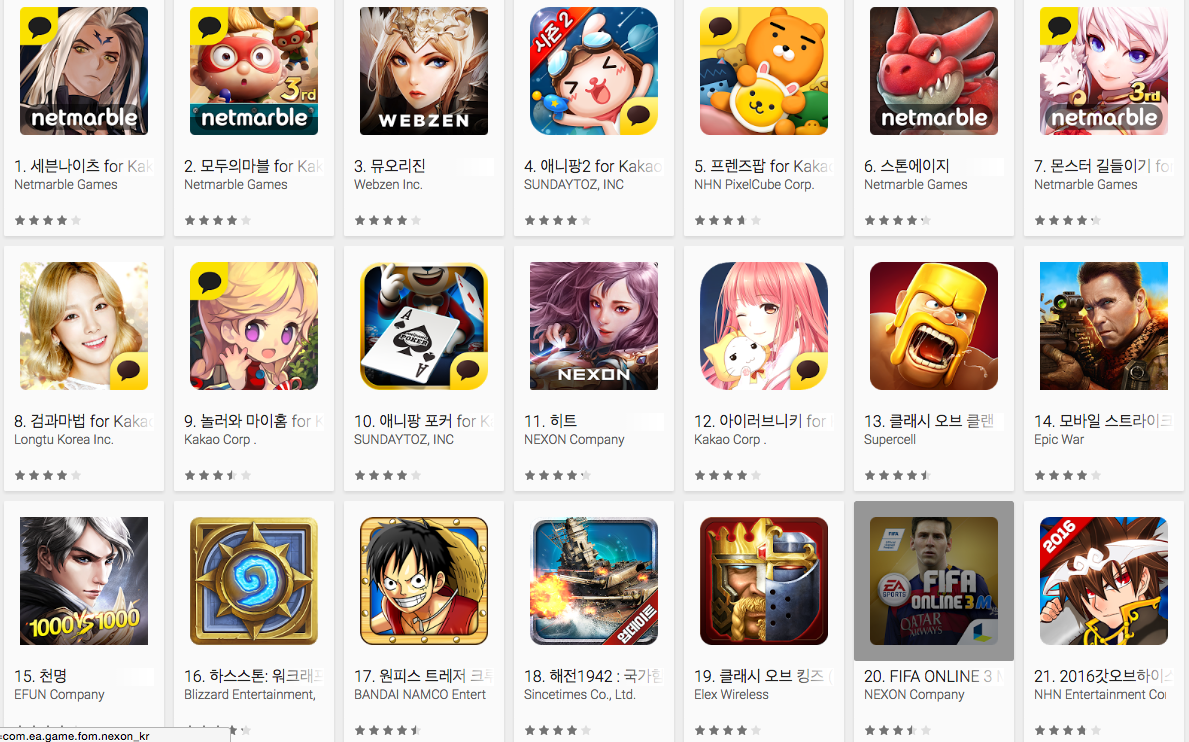This screenshot has width=1189, height=742.
Task: Open the Clash of Clans app icon
Action: 933,326
